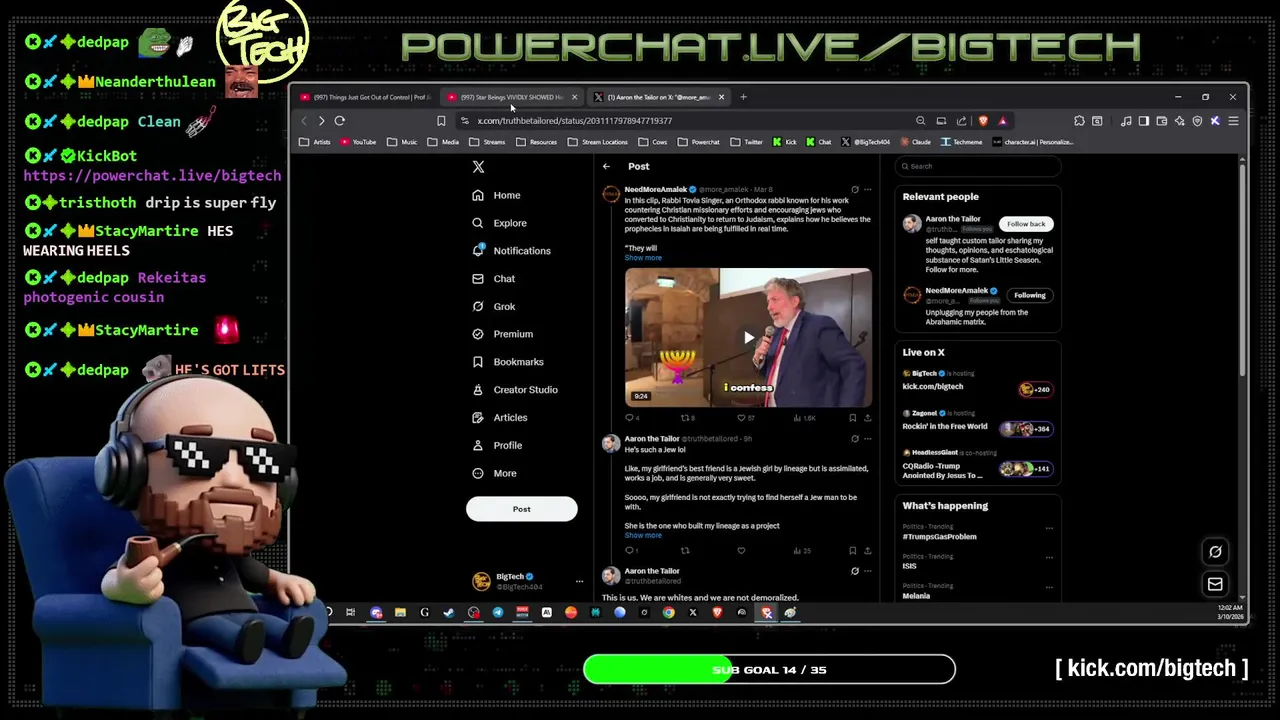Open the browser extensions puzzle icon
The width and height of the screenshot is (1280, 720).
pos(1079,121)
